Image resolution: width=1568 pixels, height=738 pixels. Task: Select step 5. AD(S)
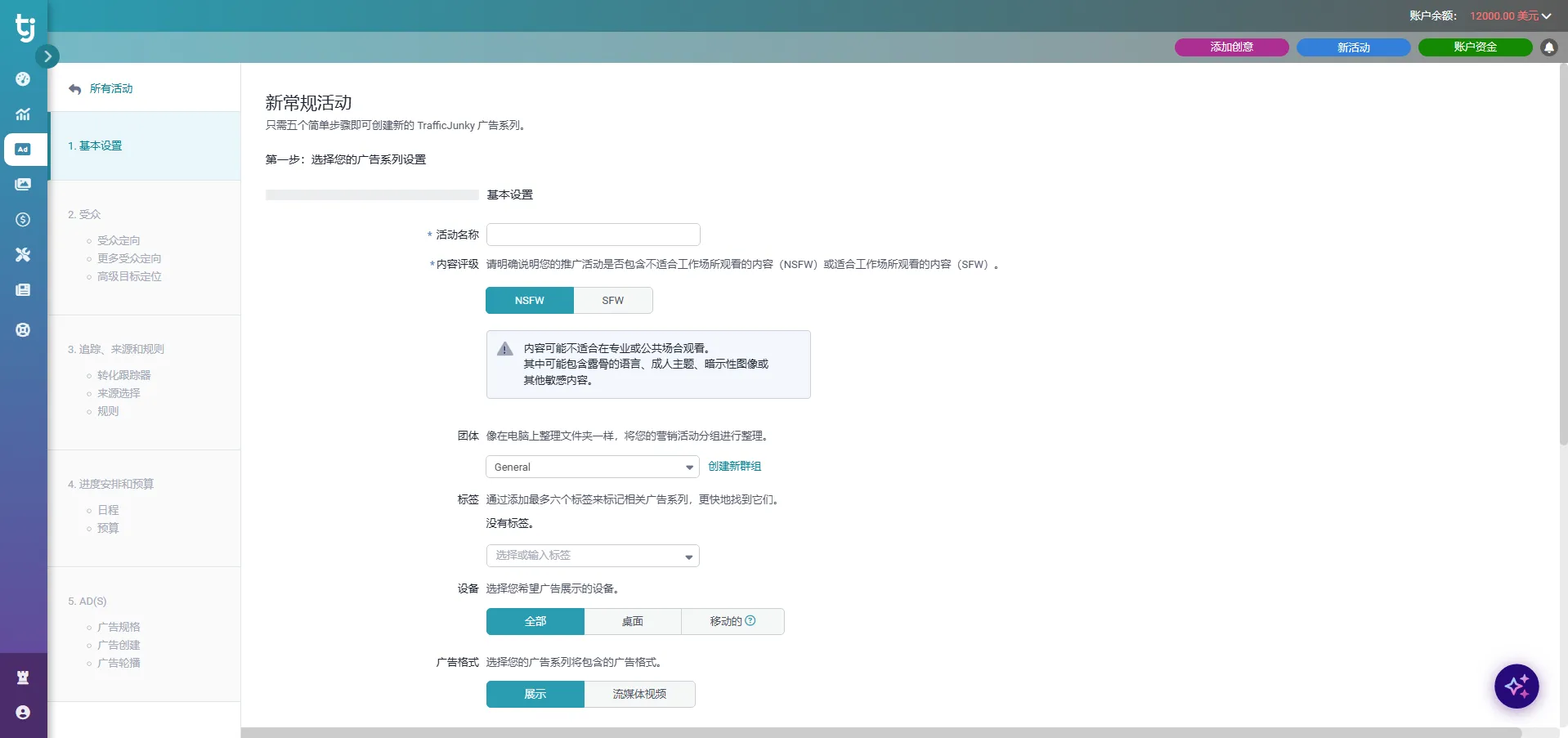(x=87, y=601)
